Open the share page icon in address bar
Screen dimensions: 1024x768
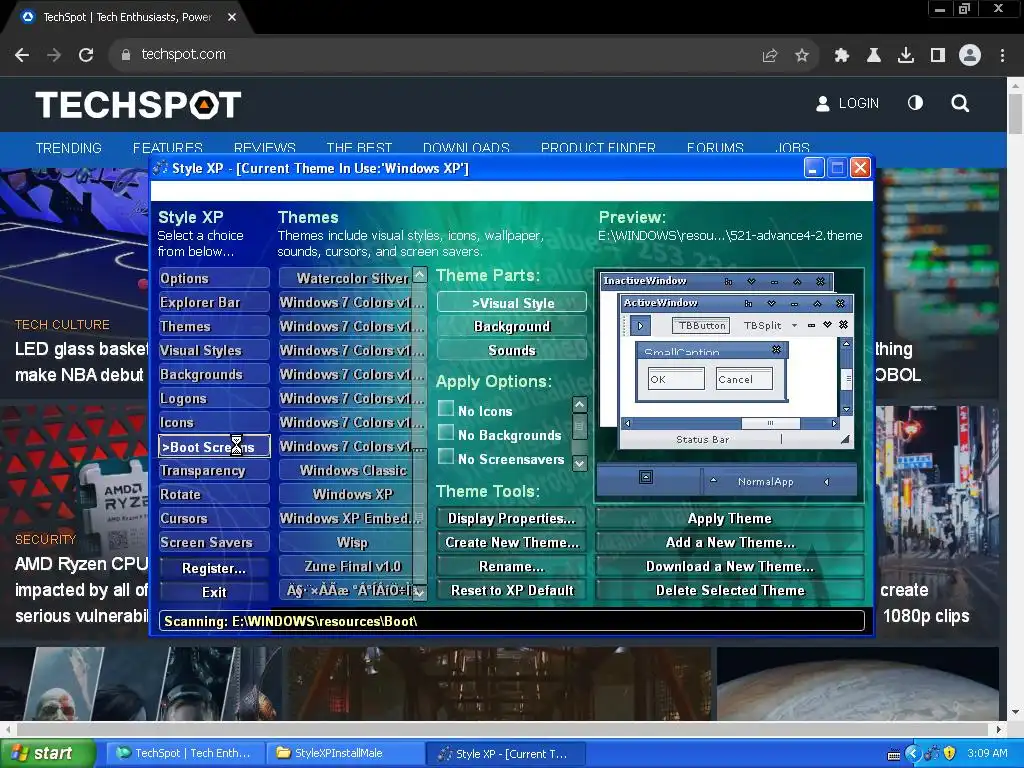tap(770, 56)
